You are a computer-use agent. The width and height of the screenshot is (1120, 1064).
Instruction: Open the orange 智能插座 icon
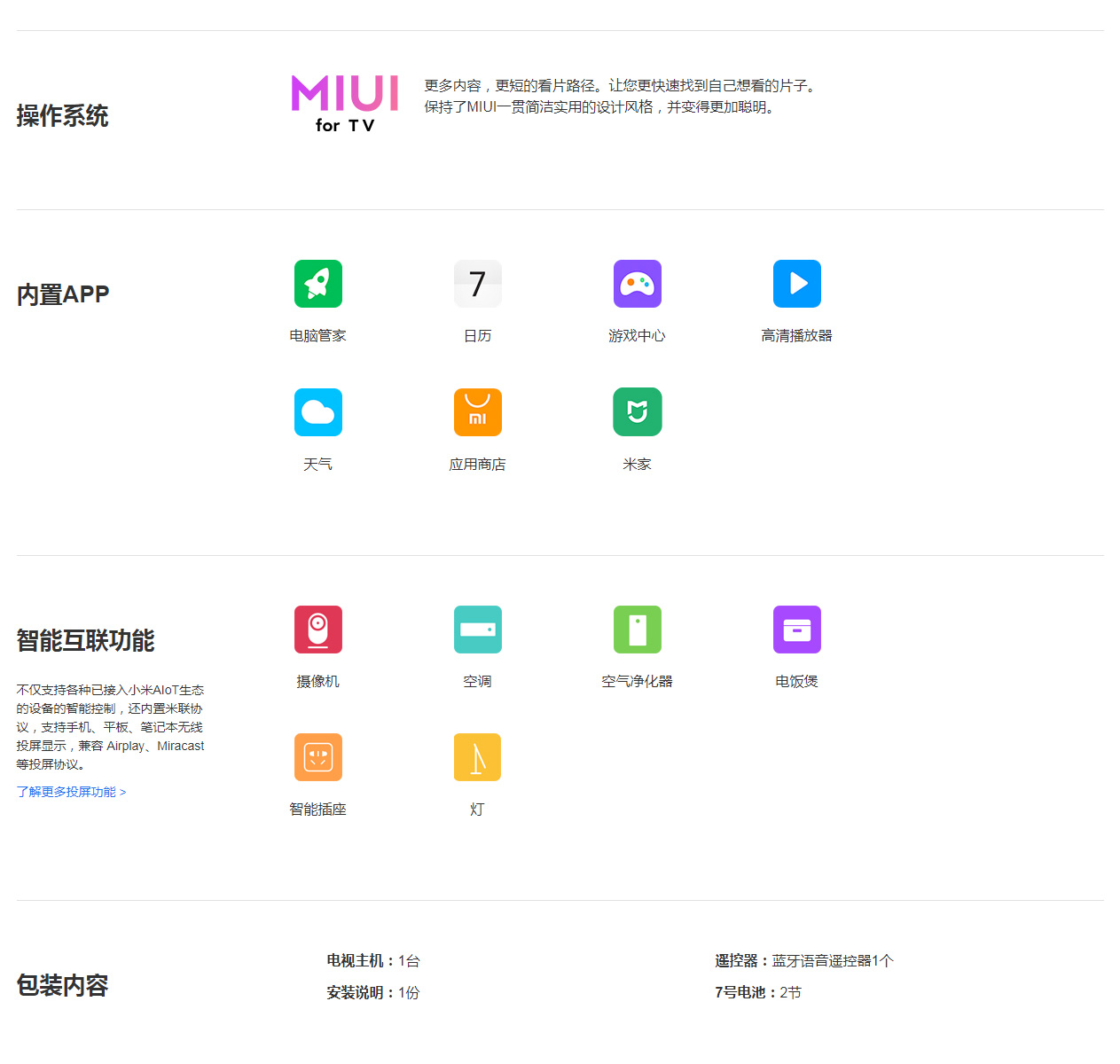[317, 757]
